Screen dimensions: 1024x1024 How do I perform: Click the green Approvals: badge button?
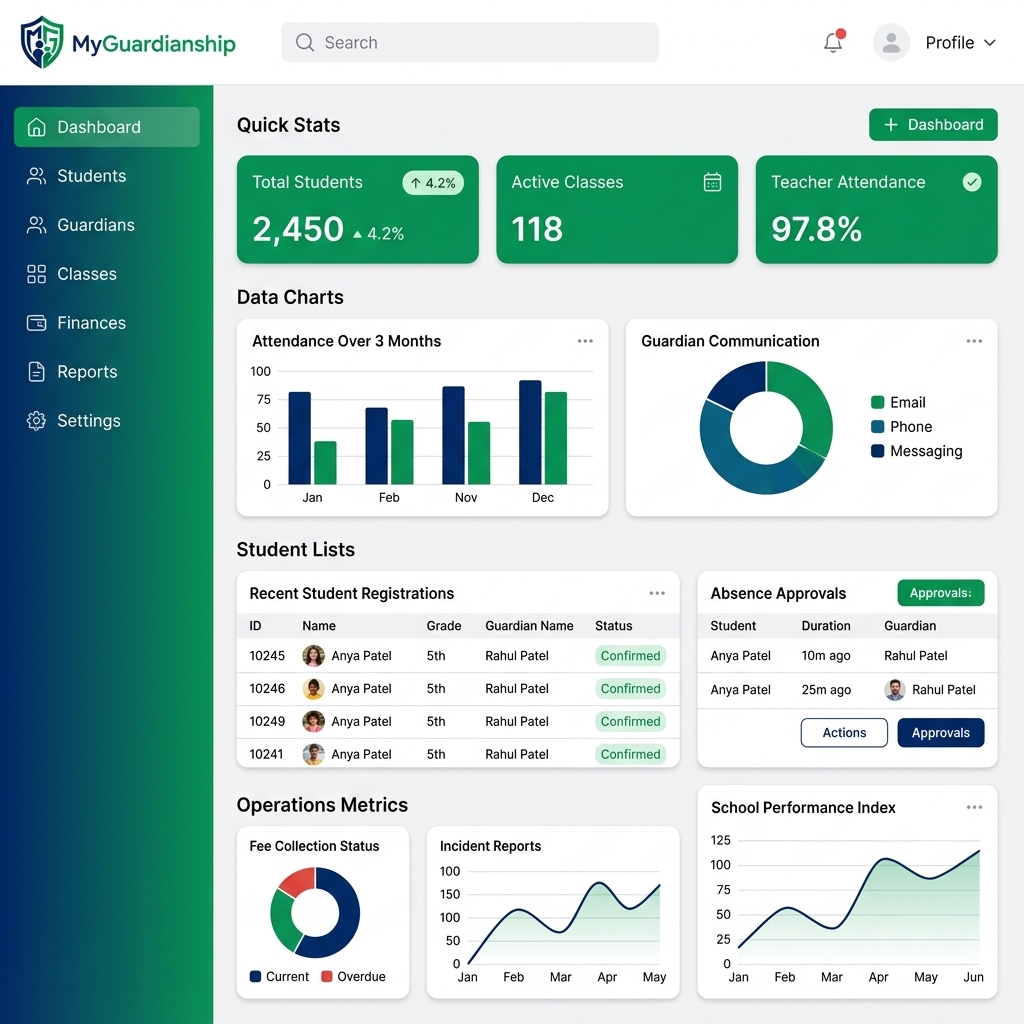point(940,593)
